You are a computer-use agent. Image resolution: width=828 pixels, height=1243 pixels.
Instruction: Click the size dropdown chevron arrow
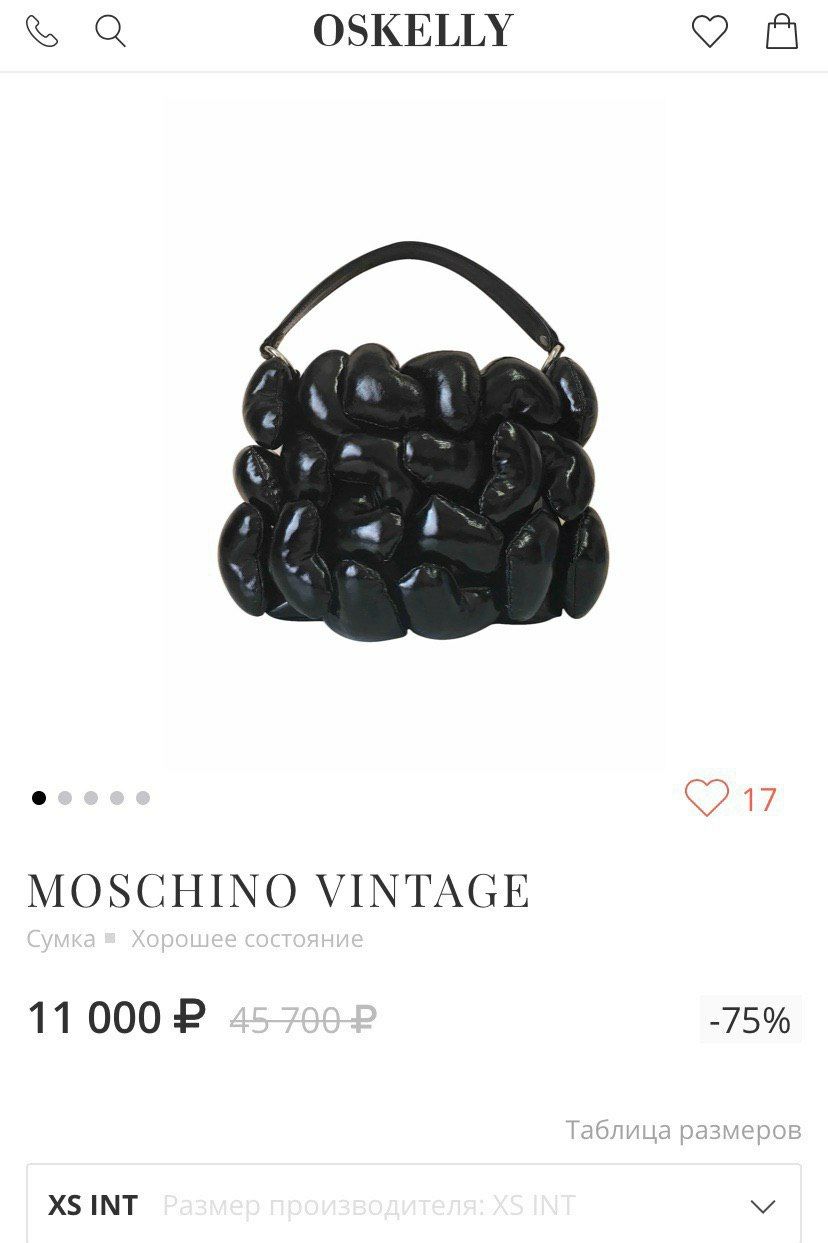[763, 1206]
